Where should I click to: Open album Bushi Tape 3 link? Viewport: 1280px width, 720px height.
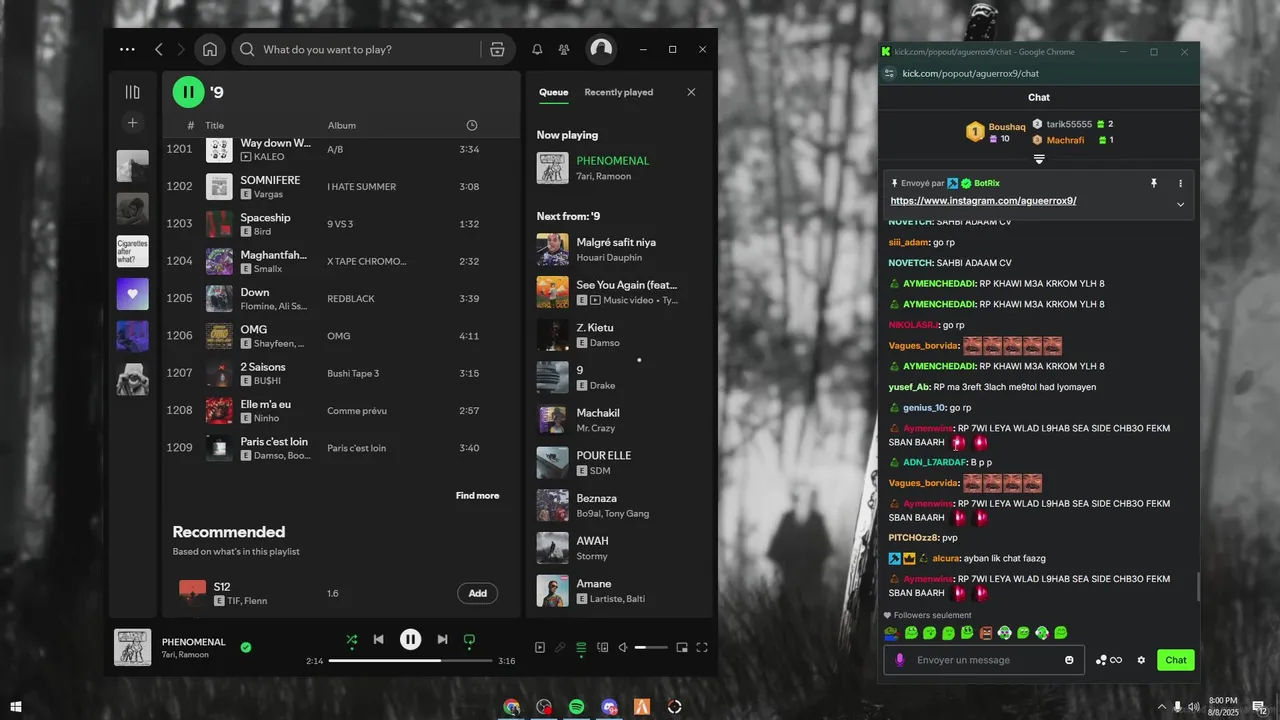coord(353,374)
